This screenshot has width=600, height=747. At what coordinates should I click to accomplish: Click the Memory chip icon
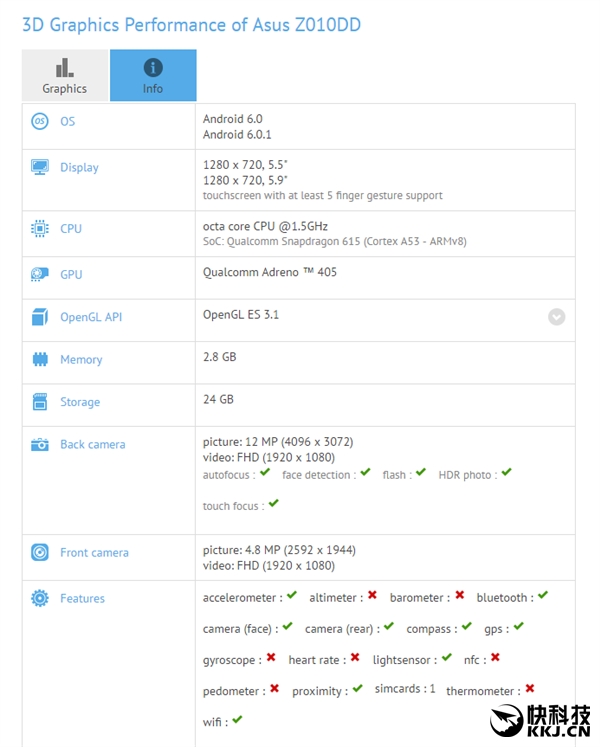coord(40,359)
